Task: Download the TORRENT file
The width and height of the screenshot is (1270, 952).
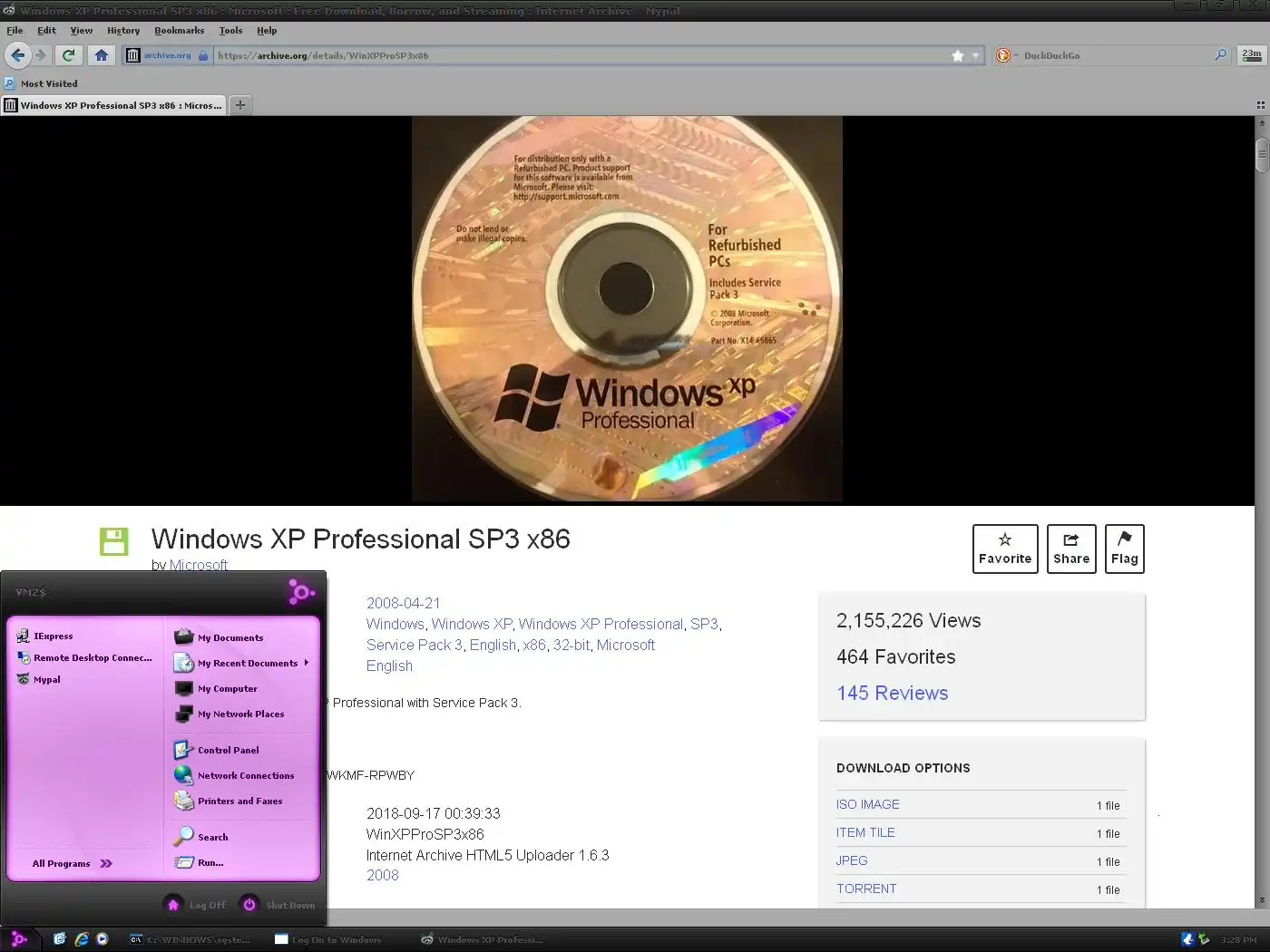Action: click(x=866, y=889)
